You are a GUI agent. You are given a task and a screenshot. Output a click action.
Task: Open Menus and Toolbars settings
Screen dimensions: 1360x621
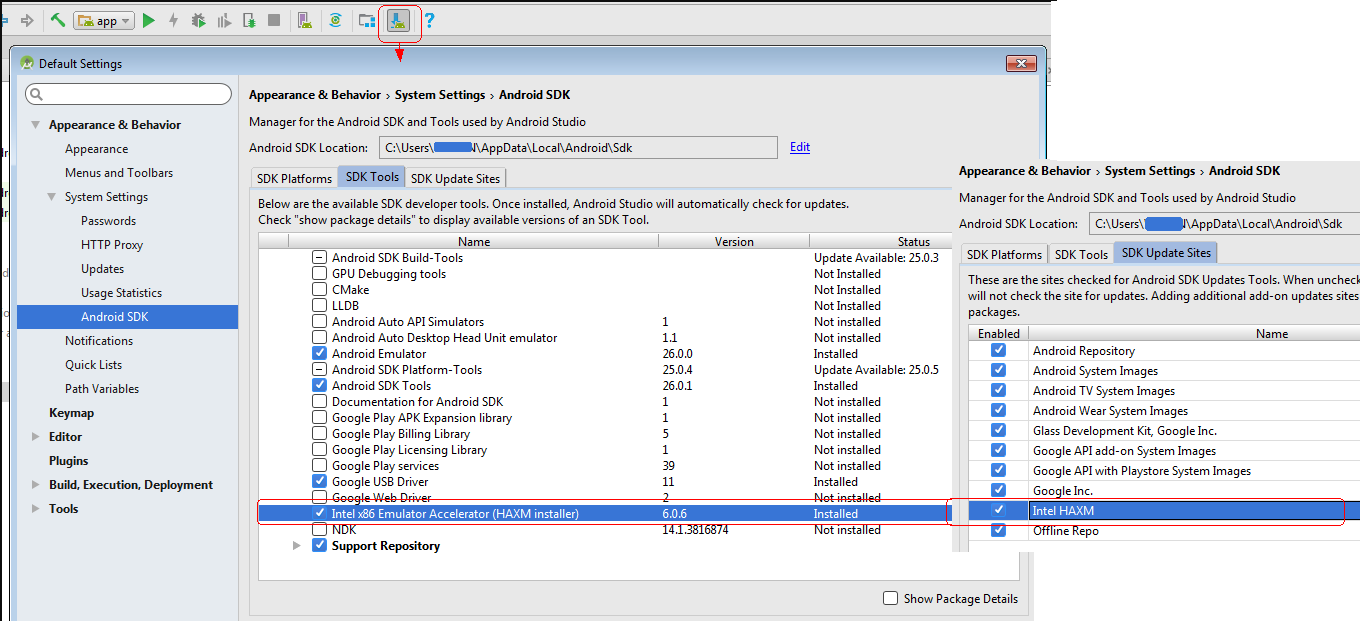(x=119, y=173)
